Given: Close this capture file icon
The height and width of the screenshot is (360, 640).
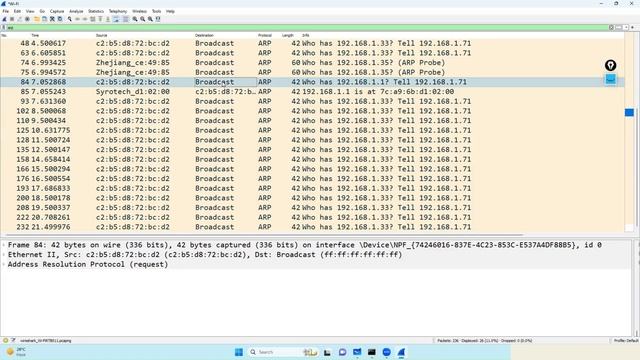Looking at the screenshot, I should click(x=52, y=19).
